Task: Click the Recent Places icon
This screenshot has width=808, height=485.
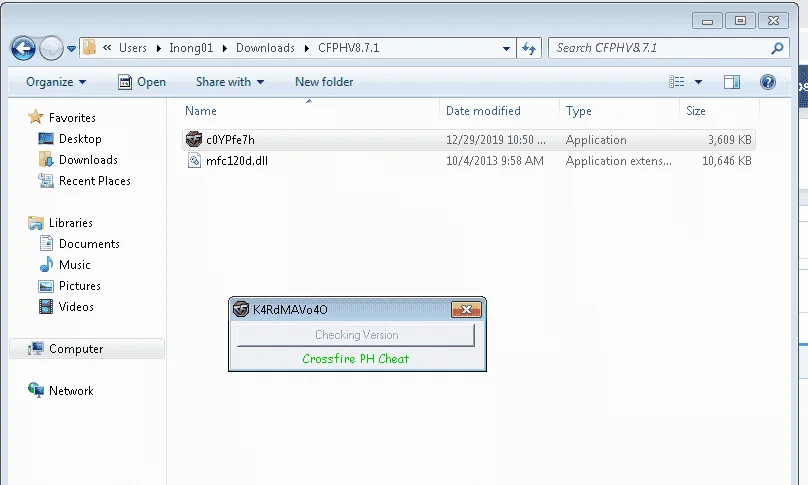Action: coord(46,181)
